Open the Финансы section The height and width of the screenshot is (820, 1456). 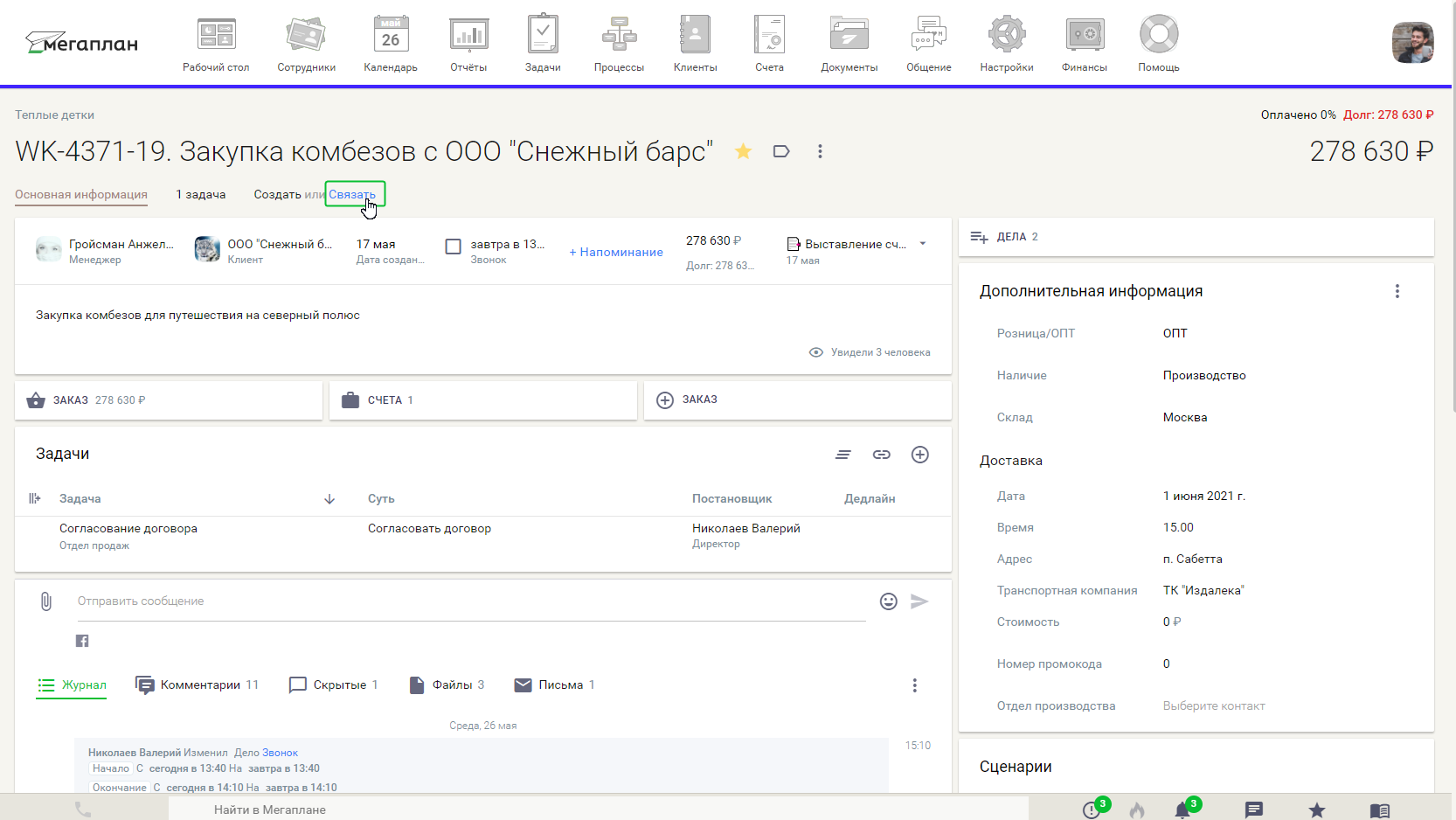[1085, 44]
